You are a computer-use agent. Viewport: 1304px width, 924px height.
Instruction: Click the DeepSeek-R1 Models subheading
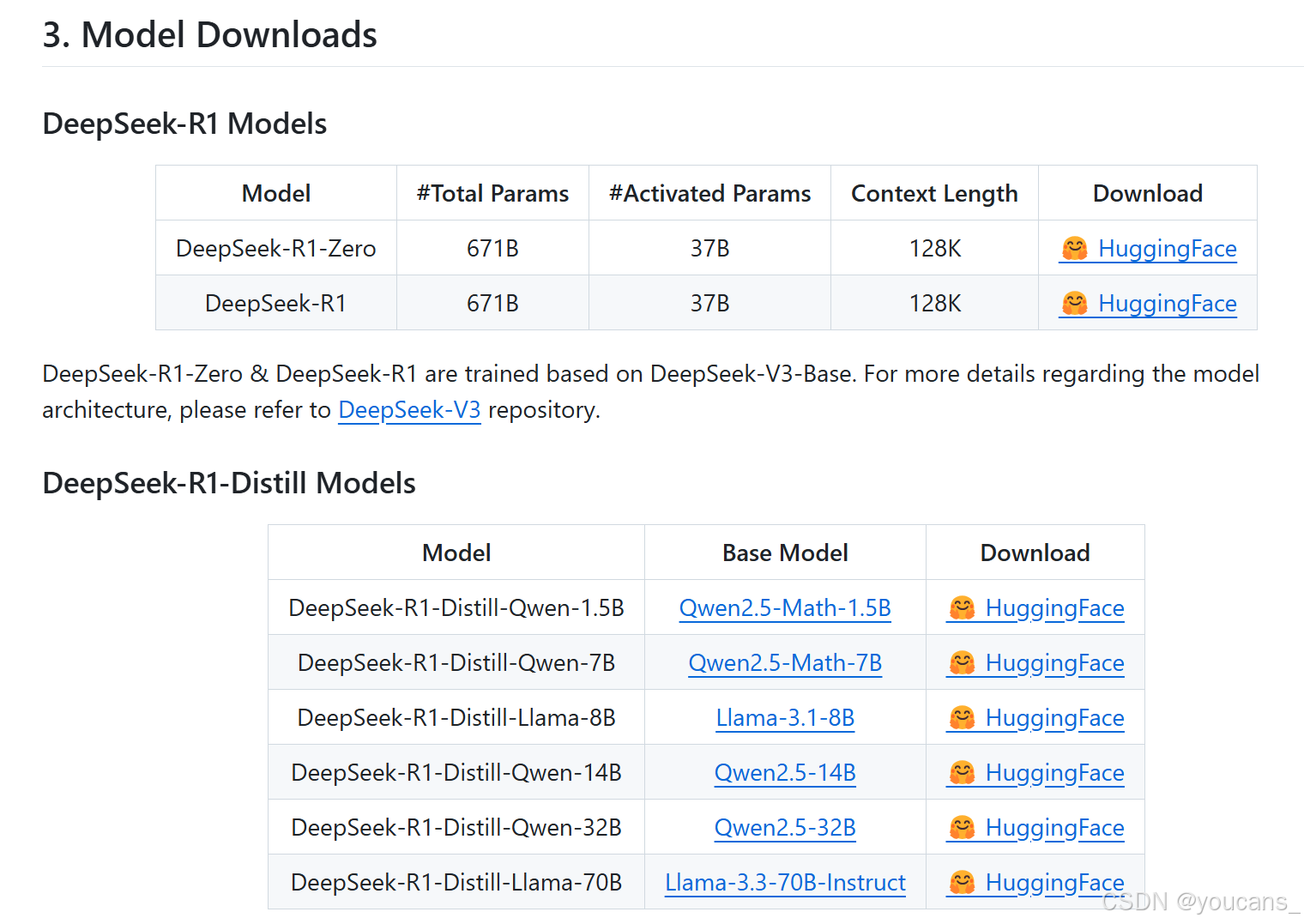click(184, 124)
